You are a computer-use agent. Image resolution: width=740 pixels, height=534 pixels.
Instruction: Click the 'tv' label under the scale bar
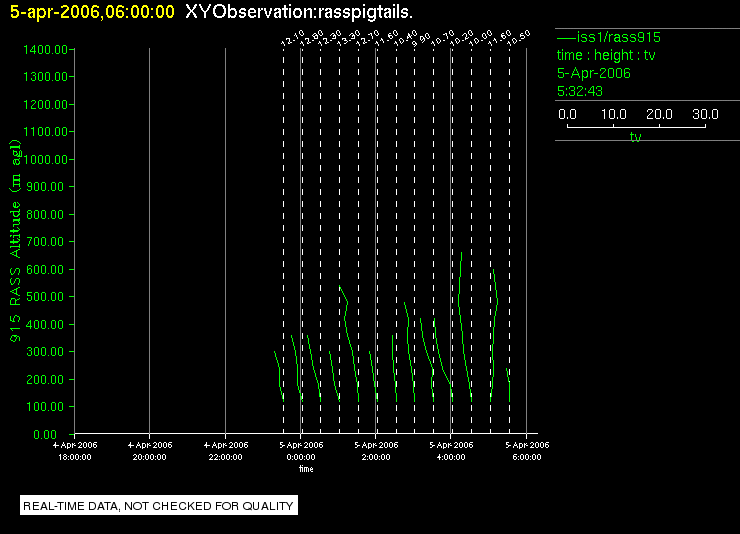click(x=636, y=137)
